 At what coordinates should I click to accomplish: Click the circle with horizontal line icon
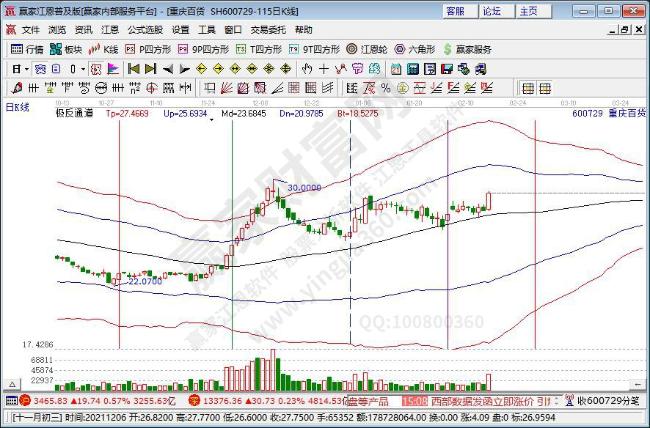[x=101, y=88]
